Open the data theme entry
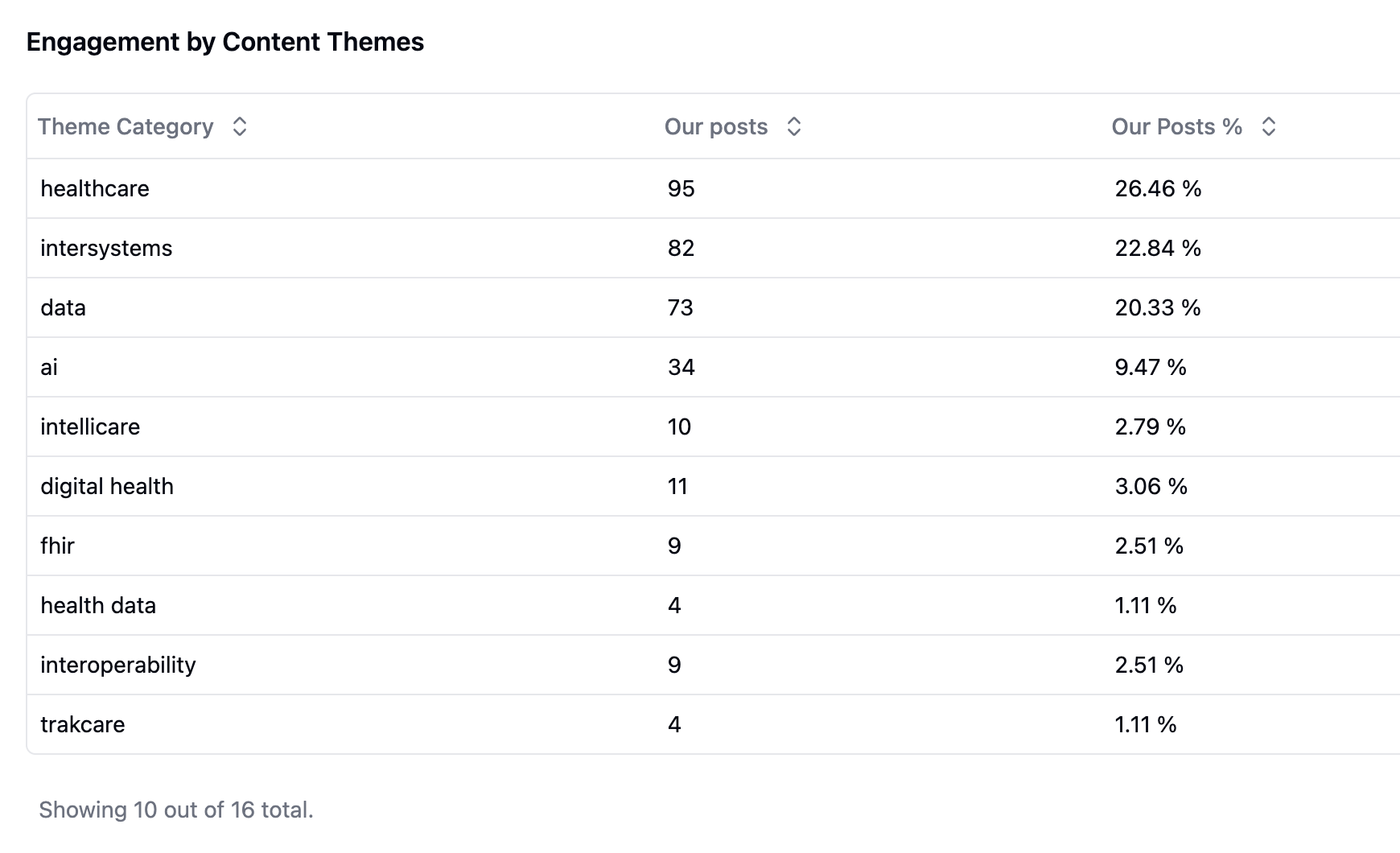Image resolution: width=1400 pixels, height=853 pixels. click(x=63, y=307)
